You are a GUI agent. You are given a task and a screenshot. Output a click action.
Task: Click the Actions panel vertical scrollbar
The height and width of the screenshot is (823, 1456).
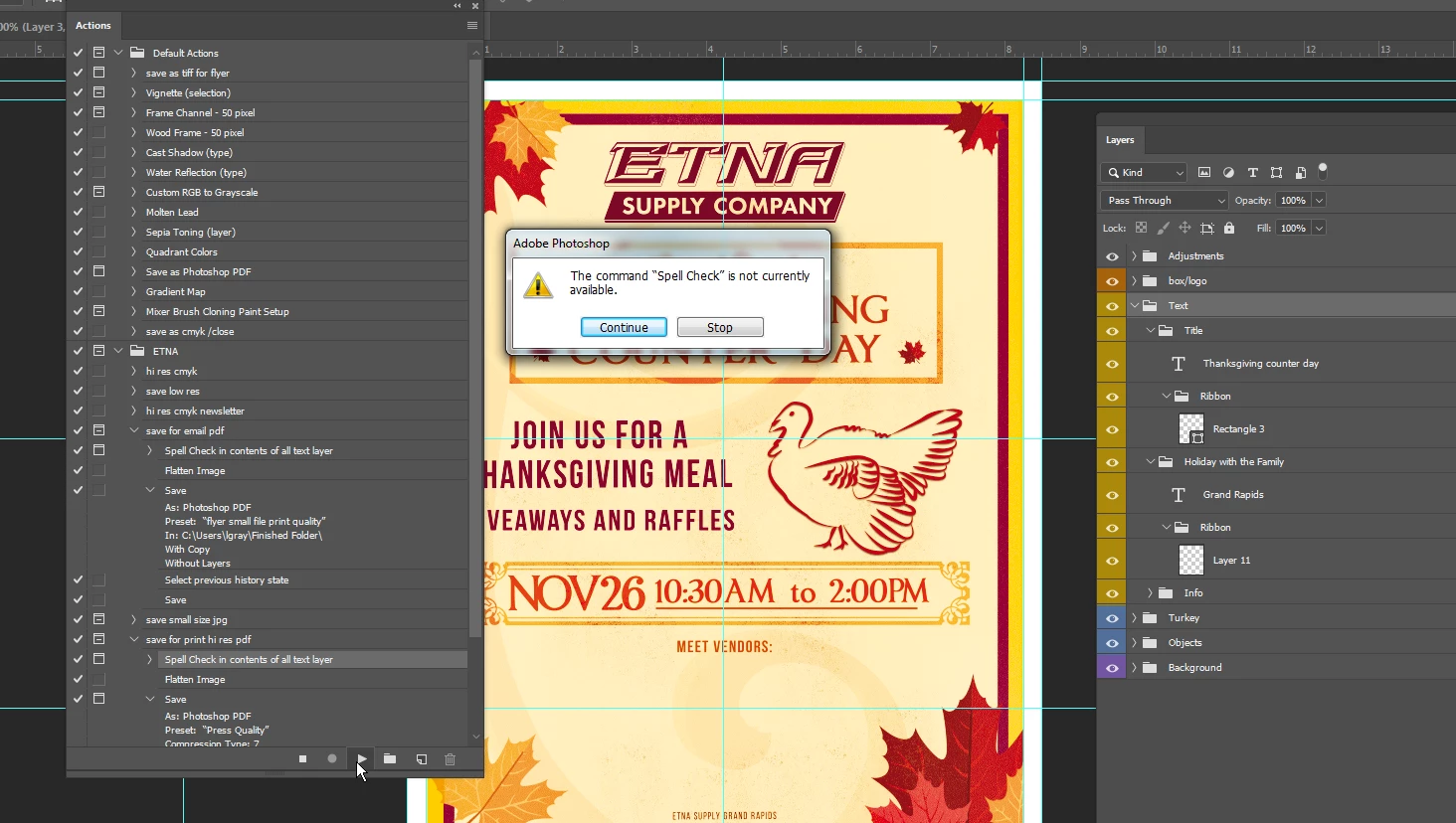tap(475, 348)
